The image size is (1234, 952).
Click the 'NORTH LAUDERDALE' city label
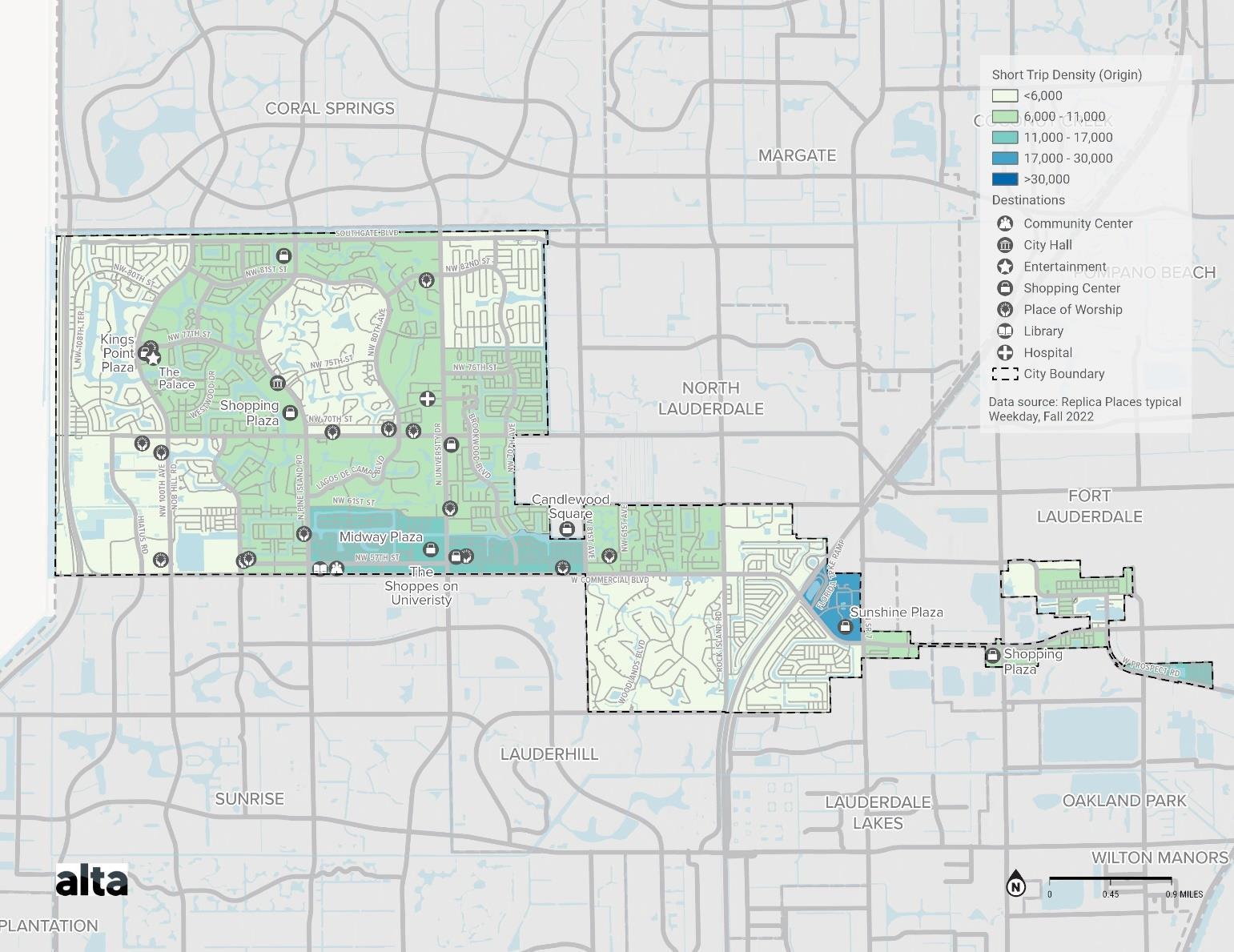pos(711,398)
